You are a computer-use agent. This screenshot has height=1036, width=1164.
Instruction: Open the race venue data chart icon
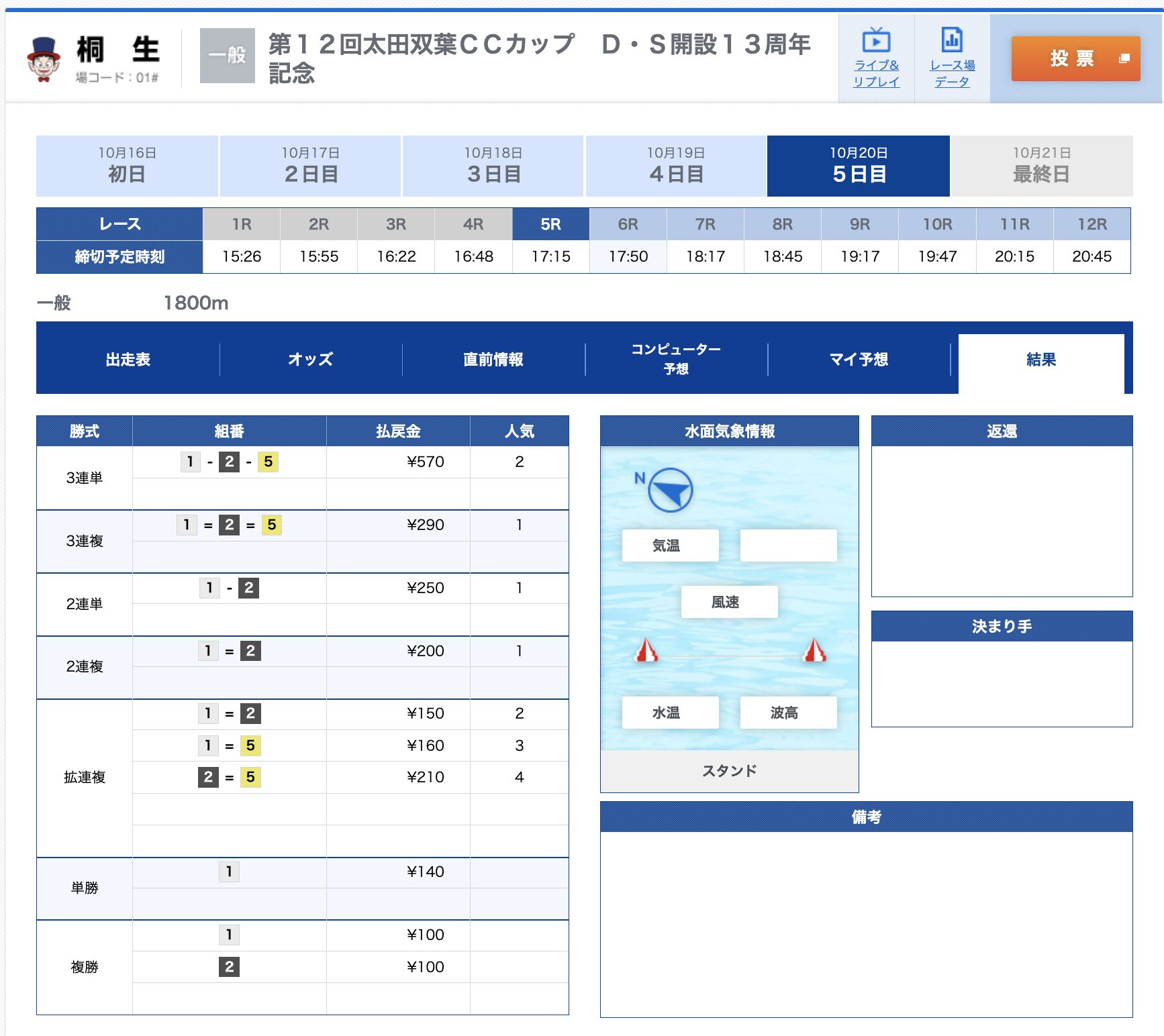[952, 40]
